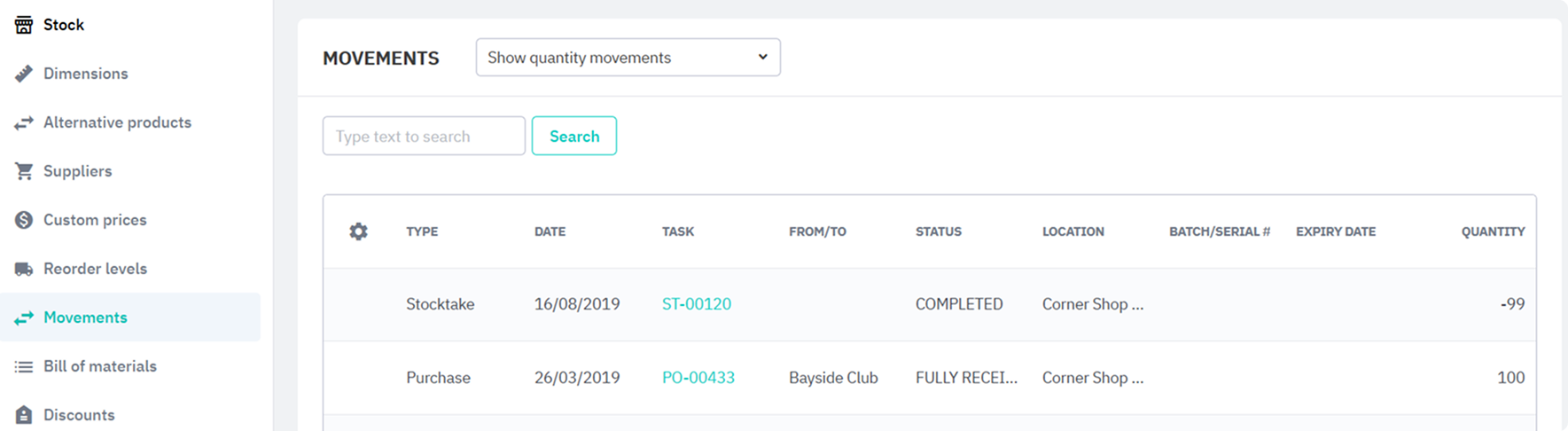Open purchase order link PO-00433
This screenshot has height=431, width=1568.
click(x=698, y=378)
